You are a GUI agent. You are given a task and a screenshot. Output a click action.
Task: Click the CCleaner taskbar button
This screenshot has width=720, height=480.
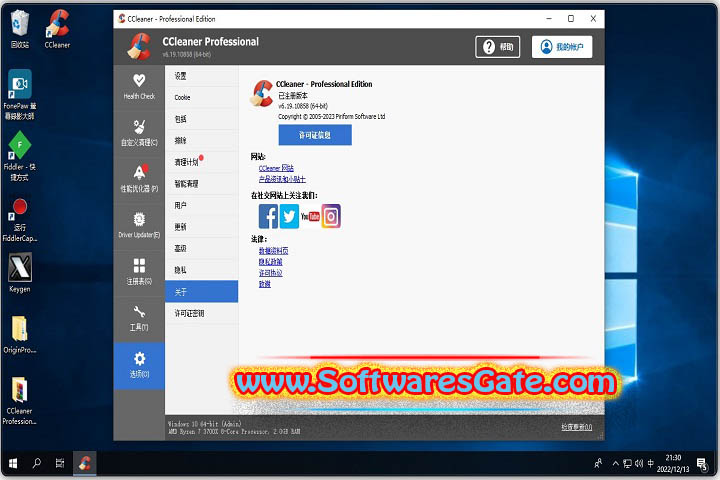pyautogui.click(x=84, y=463)
